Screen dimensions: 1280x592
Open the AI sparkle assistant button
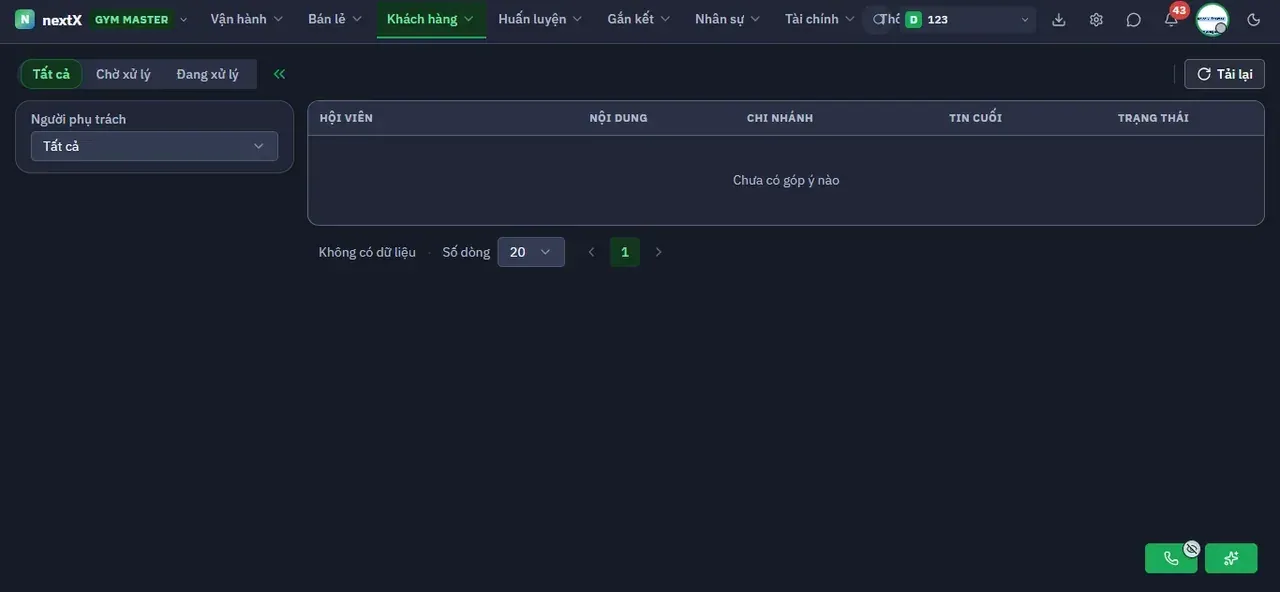pyautogui.click(x=1231, y=558)
